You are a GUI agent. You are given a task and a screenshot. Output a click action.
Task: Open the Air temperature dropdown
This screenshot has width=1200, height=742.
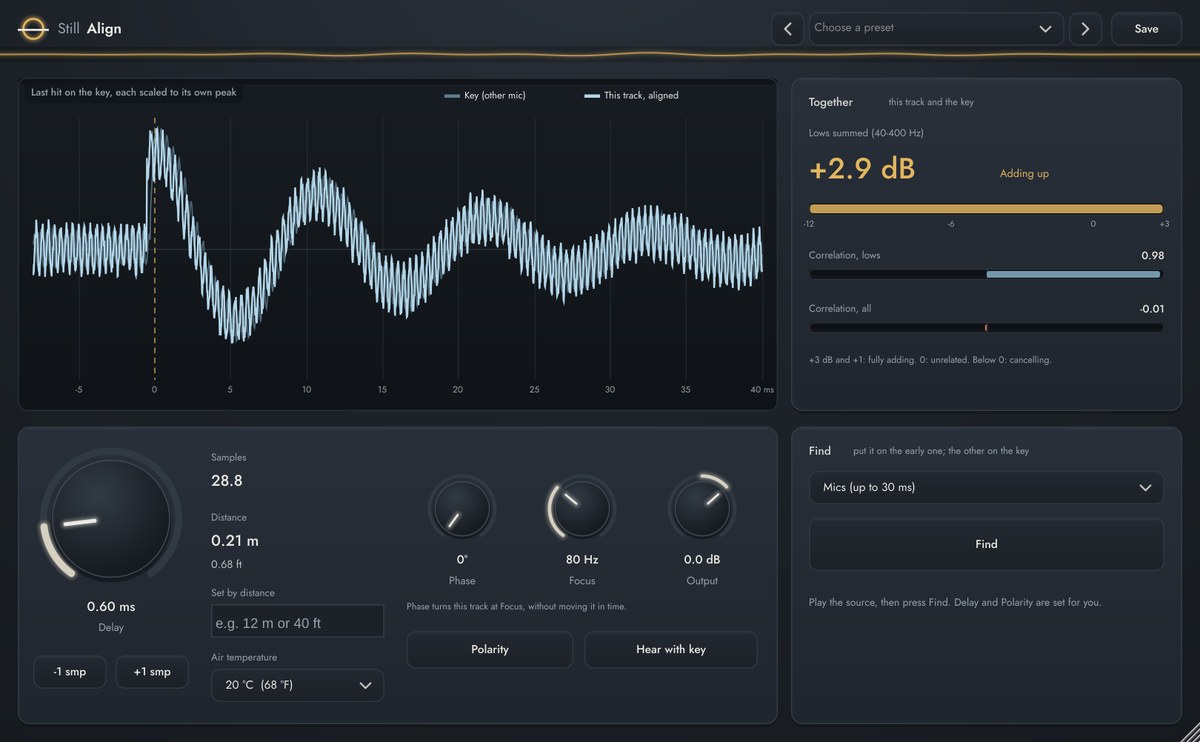(x=297, y=685)
